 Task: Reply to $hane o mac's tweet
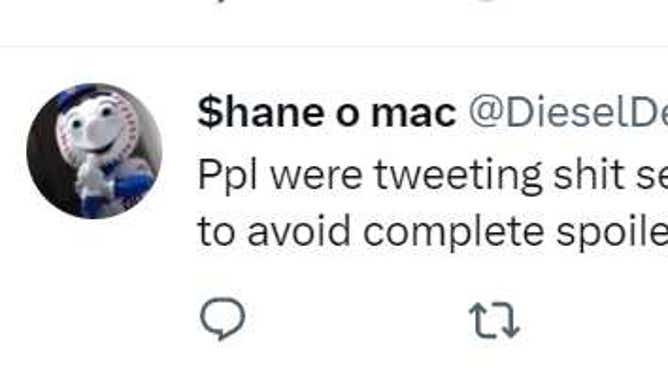[x=222, y=319]
